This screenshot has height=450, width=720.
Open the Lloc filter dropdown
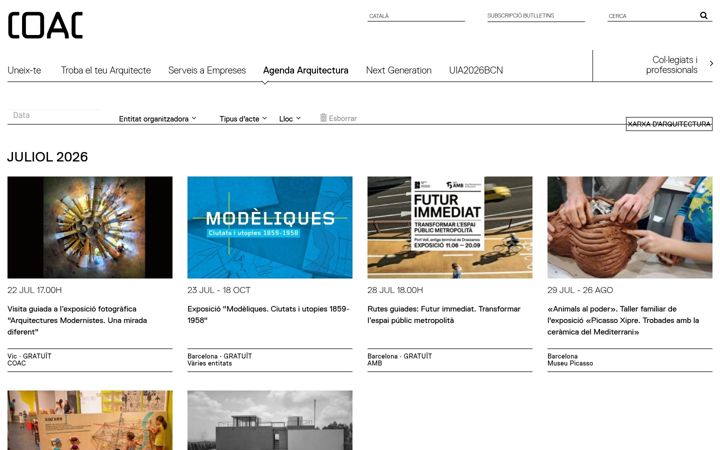(290, 119)
